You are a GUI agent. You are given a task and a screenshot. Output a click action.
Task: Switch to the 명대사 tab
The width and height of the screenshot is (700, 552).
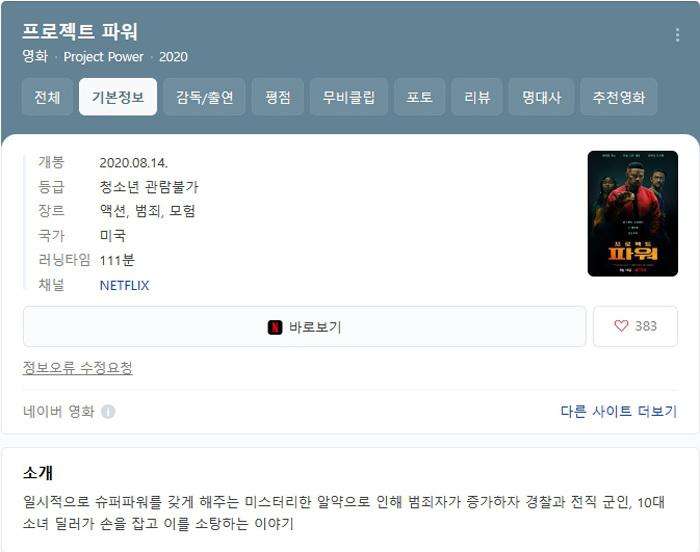point(541,97)
